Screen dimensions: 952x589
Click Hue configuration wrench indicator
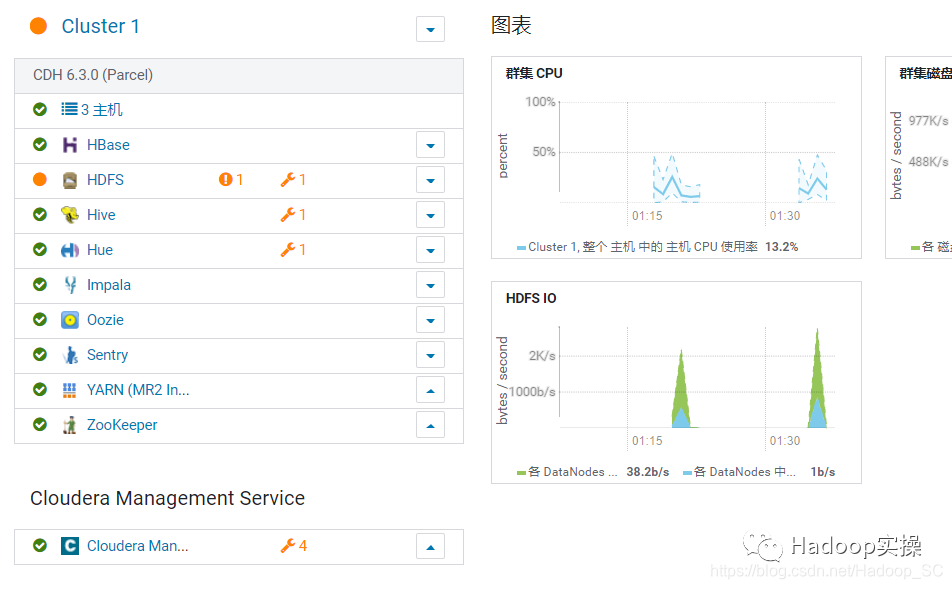pyautogui.click(x=293, y=250)
